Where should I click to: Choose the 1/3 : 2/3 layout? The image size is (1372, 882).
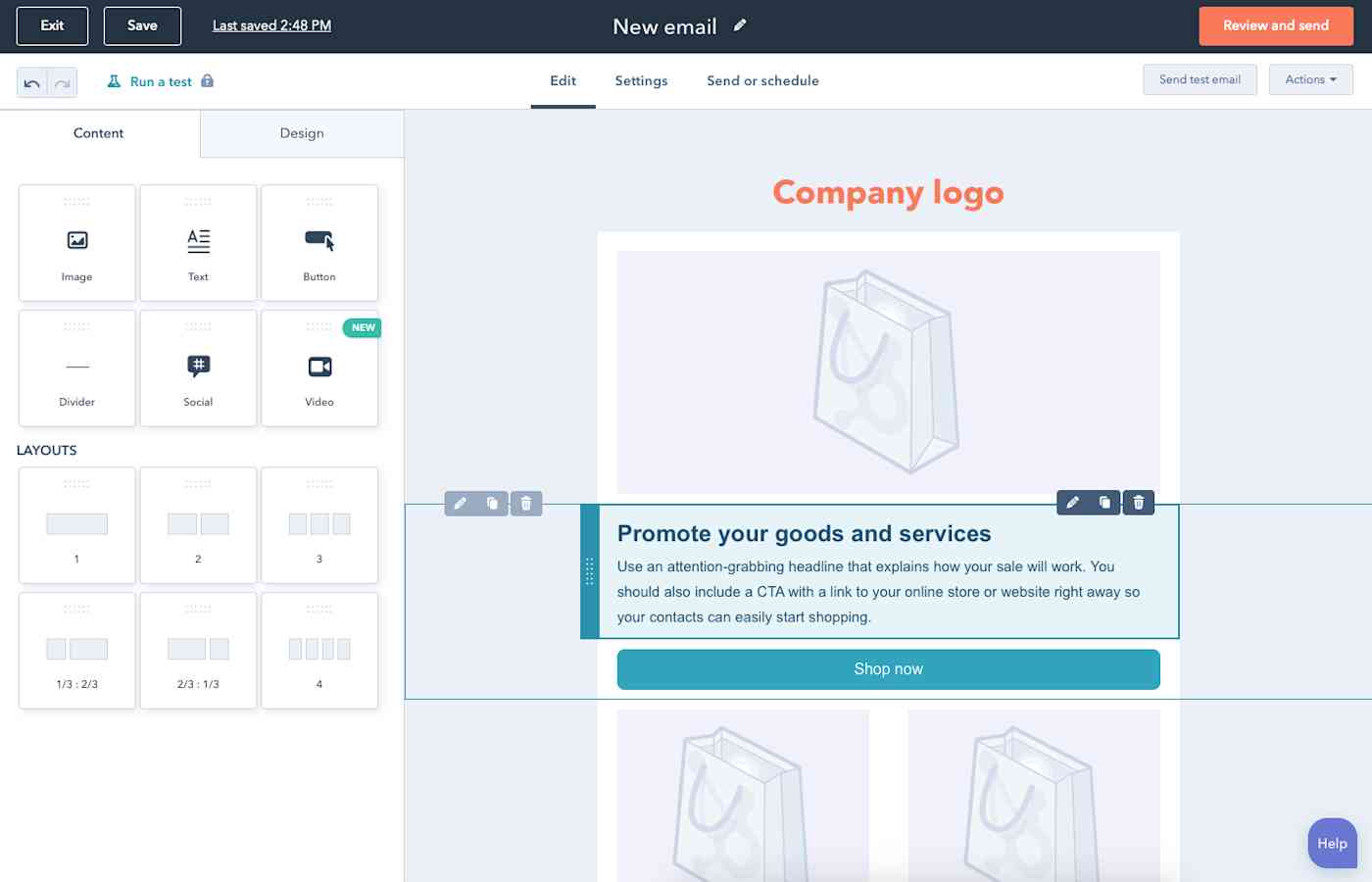(77, 651)
